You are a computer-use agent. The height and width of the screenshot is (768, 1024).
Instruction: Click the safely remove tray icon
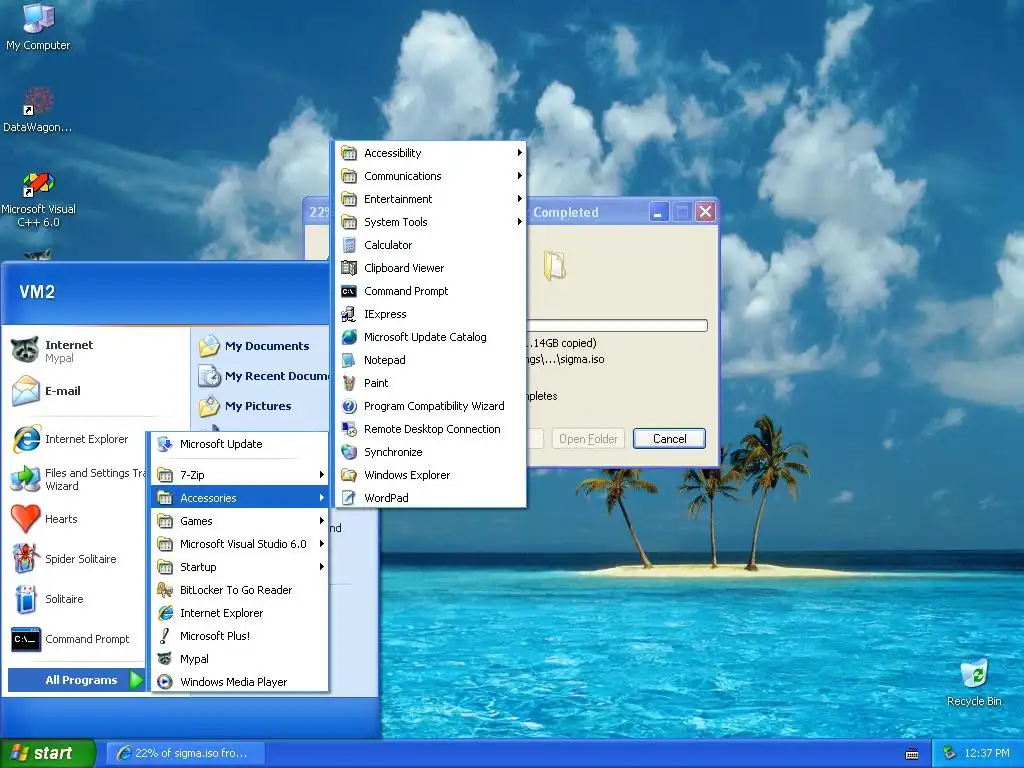950,753
